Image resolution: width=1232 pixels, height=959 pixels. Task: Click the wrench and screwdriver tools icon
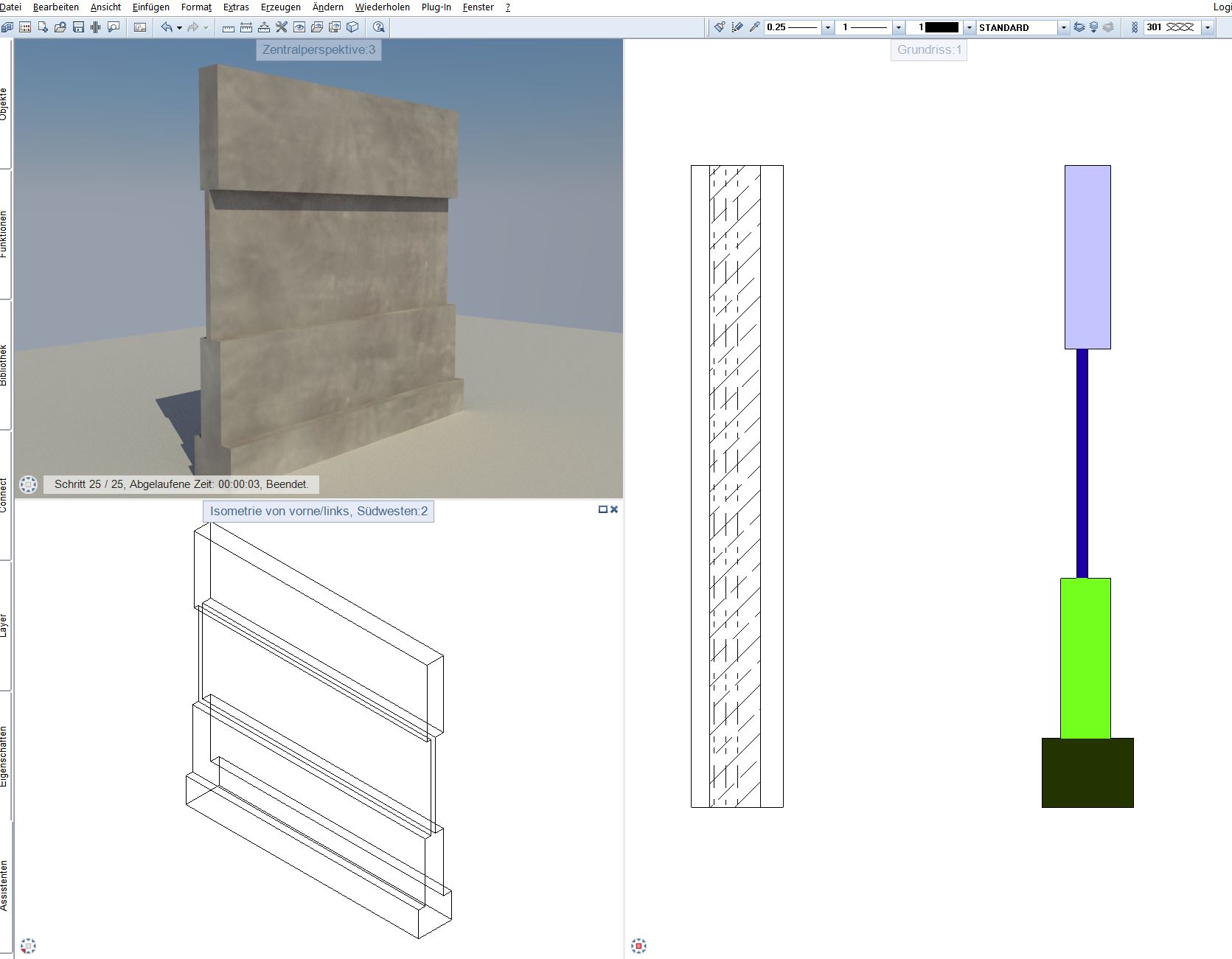281,27
